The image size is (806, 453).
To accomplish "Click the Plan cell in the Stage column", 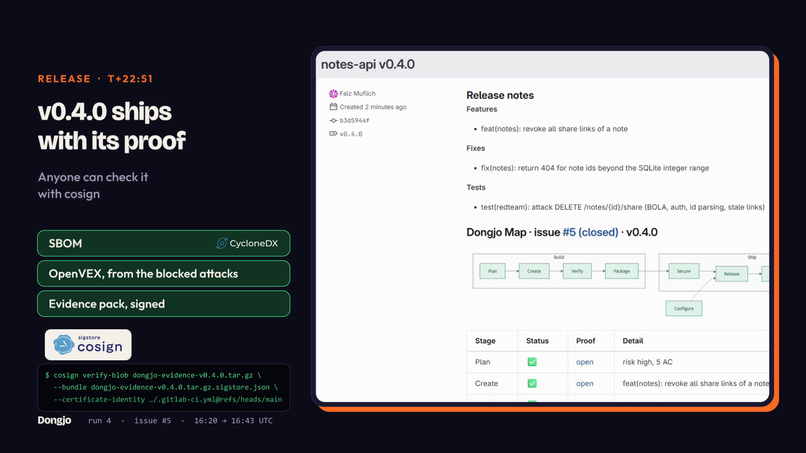I will pyautogui.click(x=482, y=362).
